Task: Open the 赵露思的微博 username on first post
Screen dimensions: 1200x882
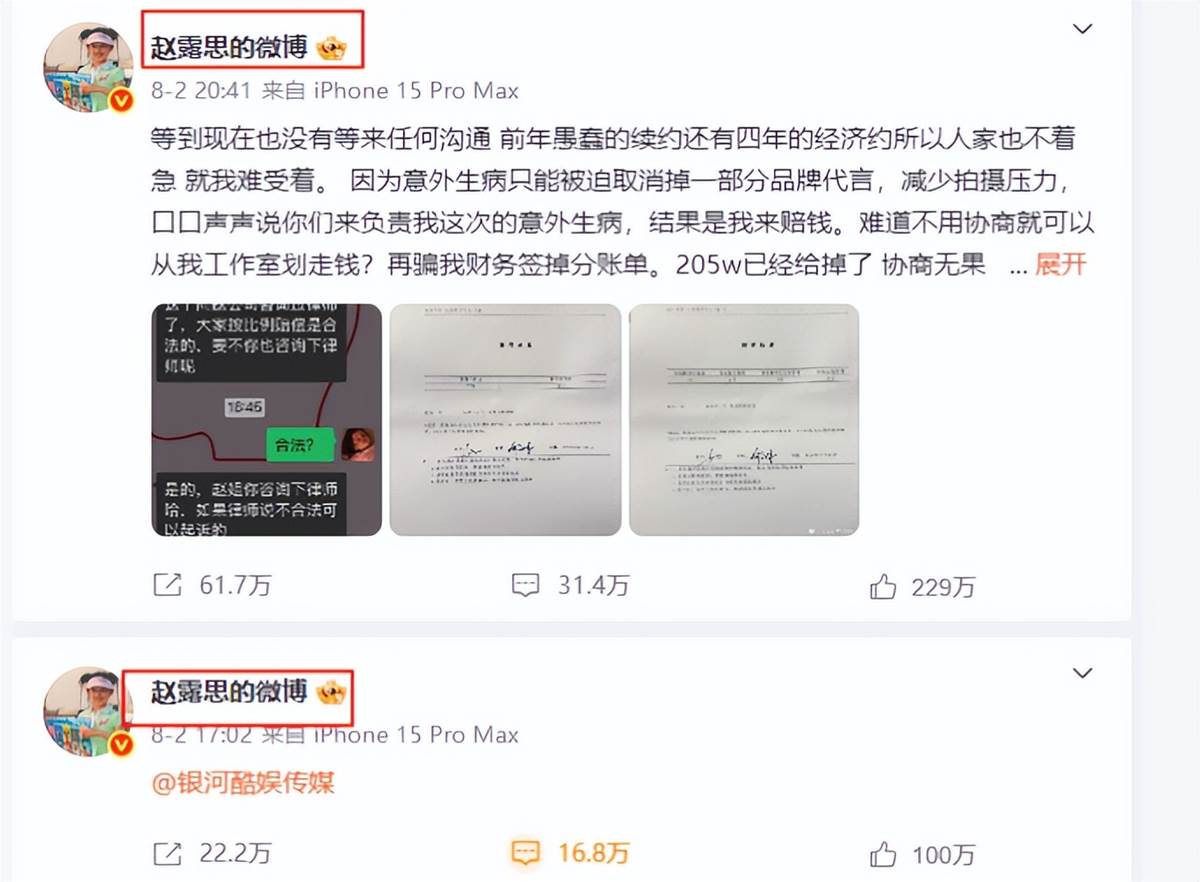Action: click(229, 46)
